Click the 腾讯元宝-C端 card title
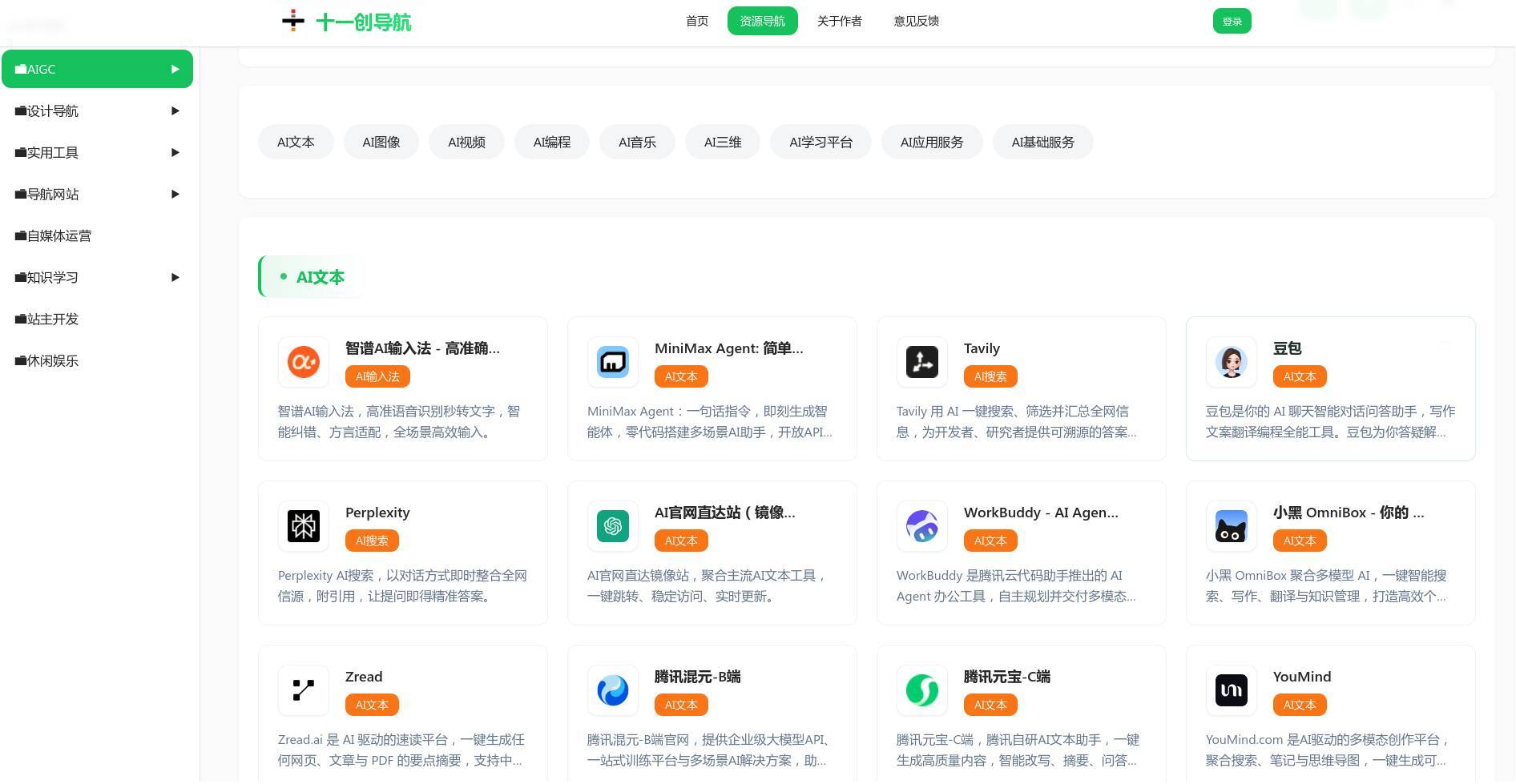 point(1006,677)
